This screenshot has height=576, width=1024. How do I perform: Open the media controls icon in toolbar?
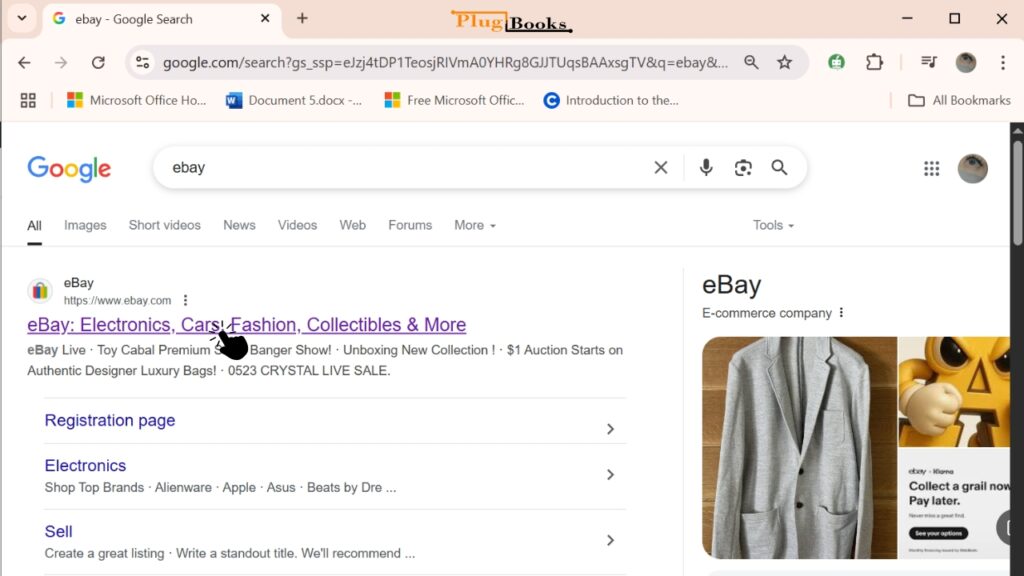928,62
